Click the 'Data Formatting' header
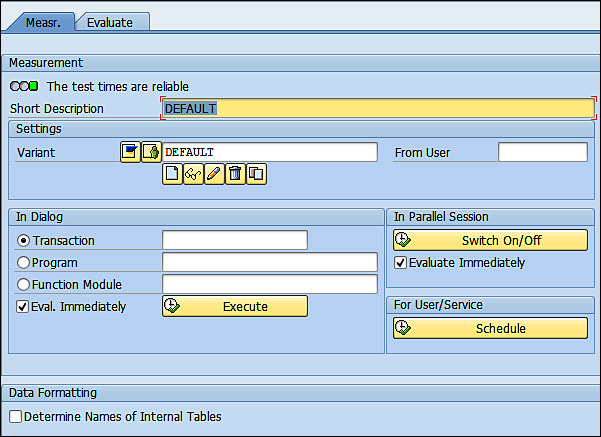Screen dimensions: 601x437 click(x=53, y=393)
